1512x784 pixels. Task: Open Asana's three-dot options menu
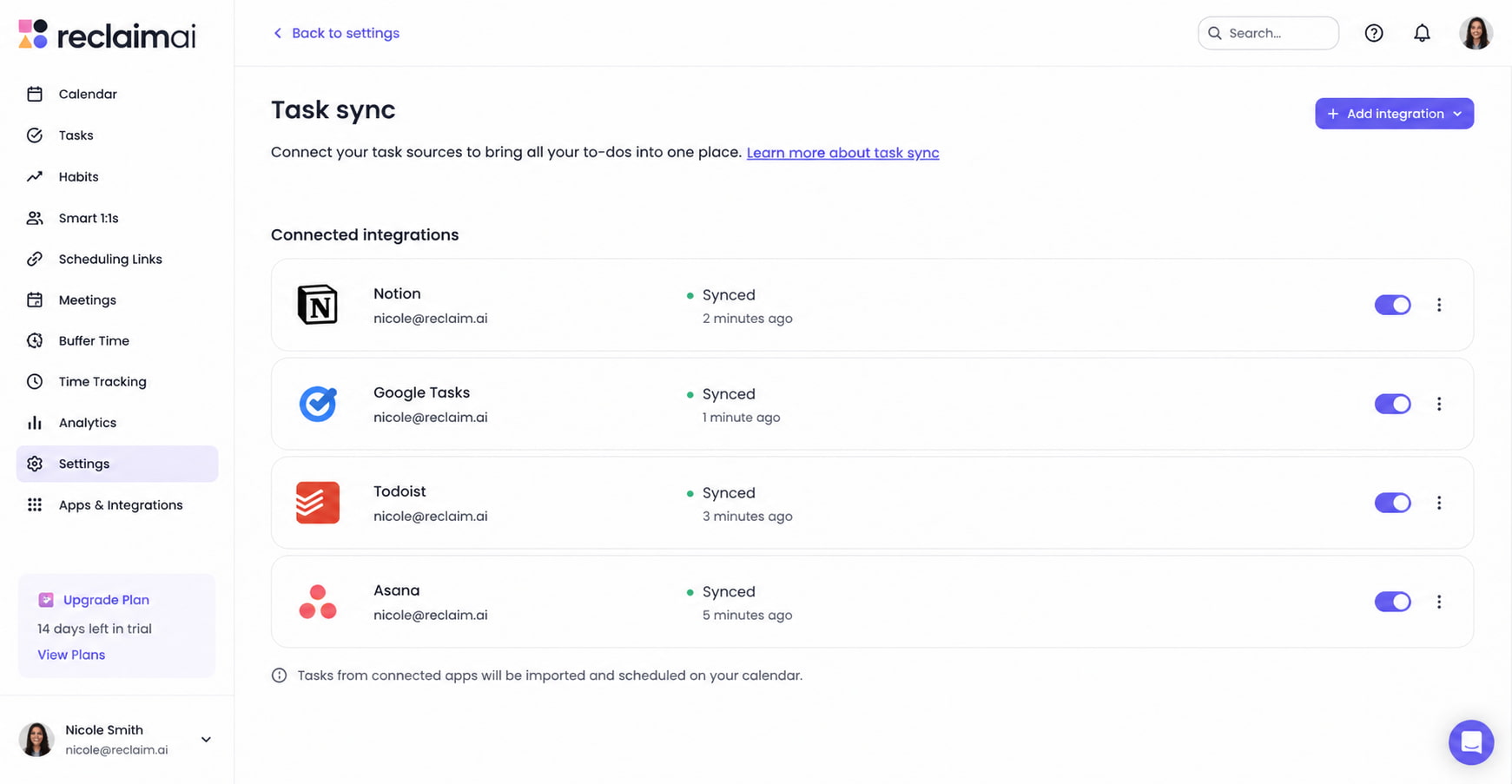point(1439,602)
